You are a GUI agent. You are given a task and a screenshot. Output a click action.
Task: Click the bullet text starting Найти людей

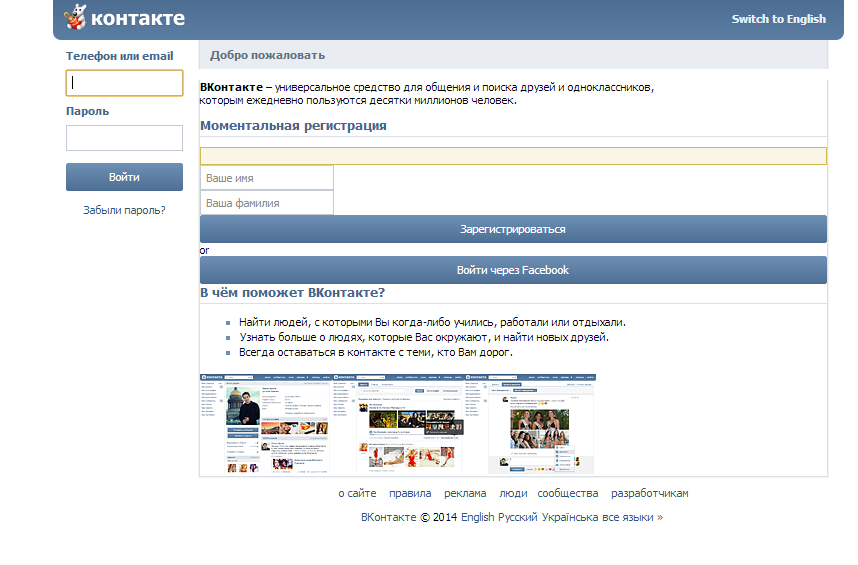point(432,323)
